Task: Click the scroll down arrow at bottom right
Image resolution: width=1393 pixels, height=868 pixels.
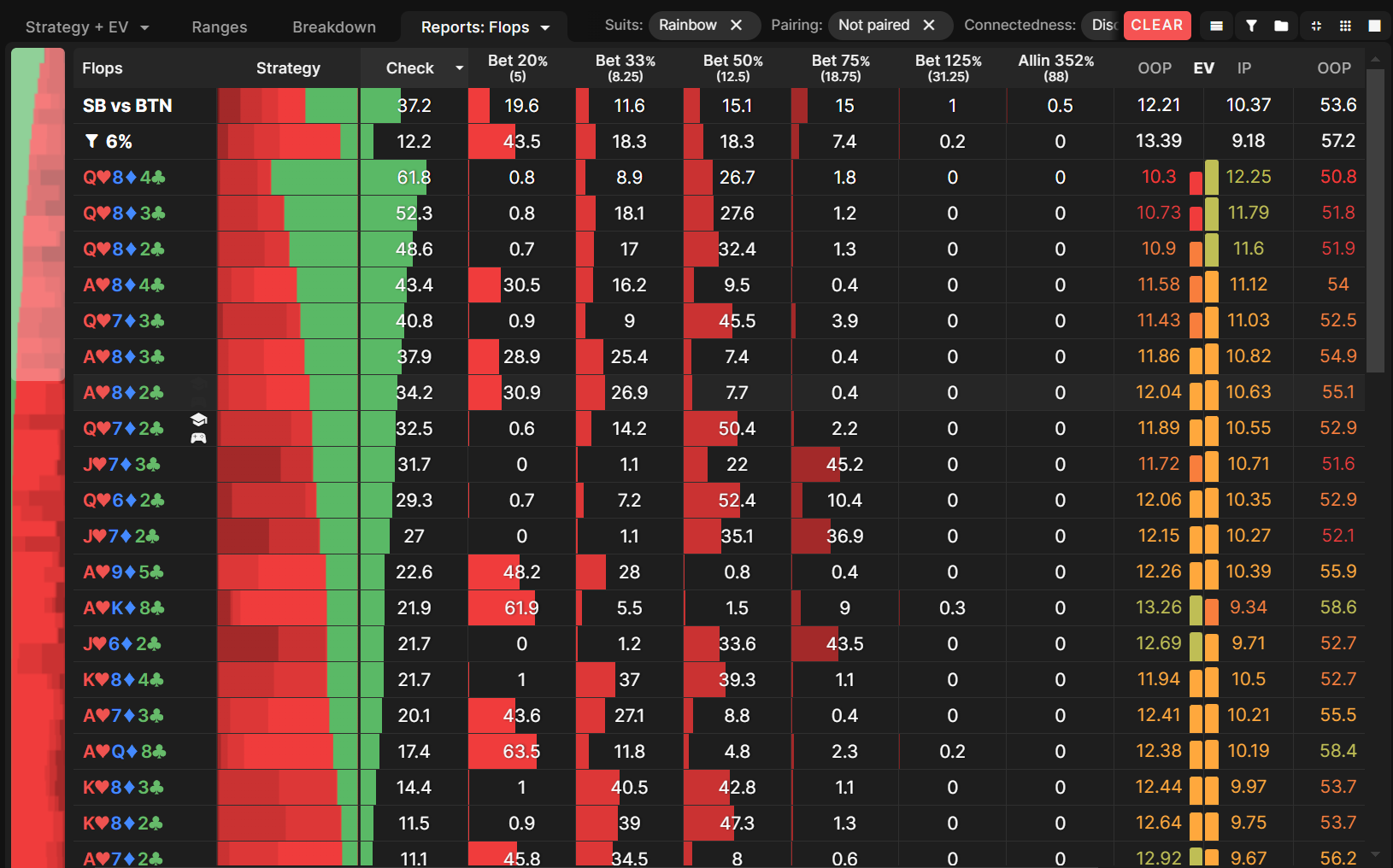Action: click(1375, 854)
